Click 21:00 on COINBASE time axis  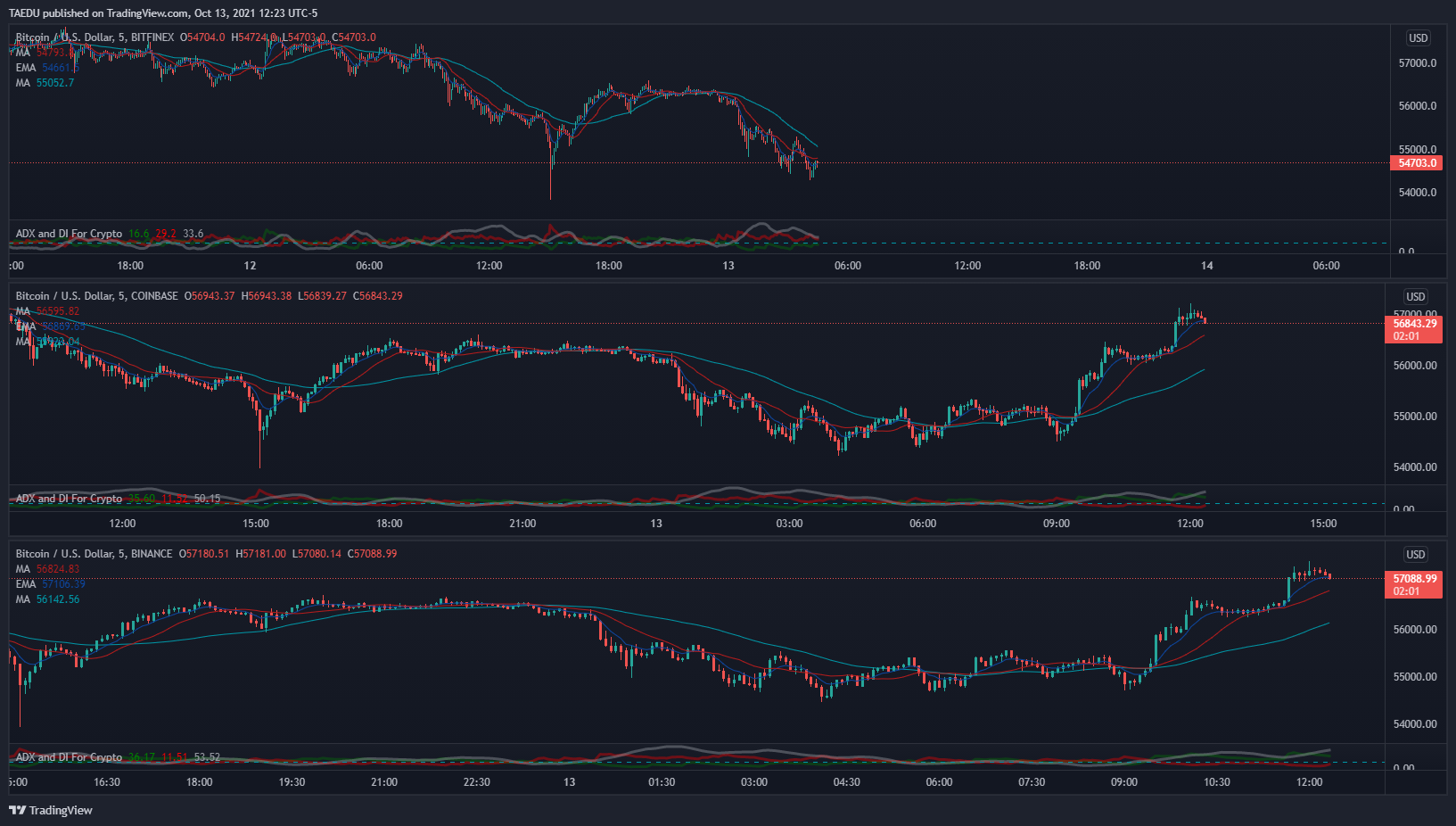click(522, 524)
